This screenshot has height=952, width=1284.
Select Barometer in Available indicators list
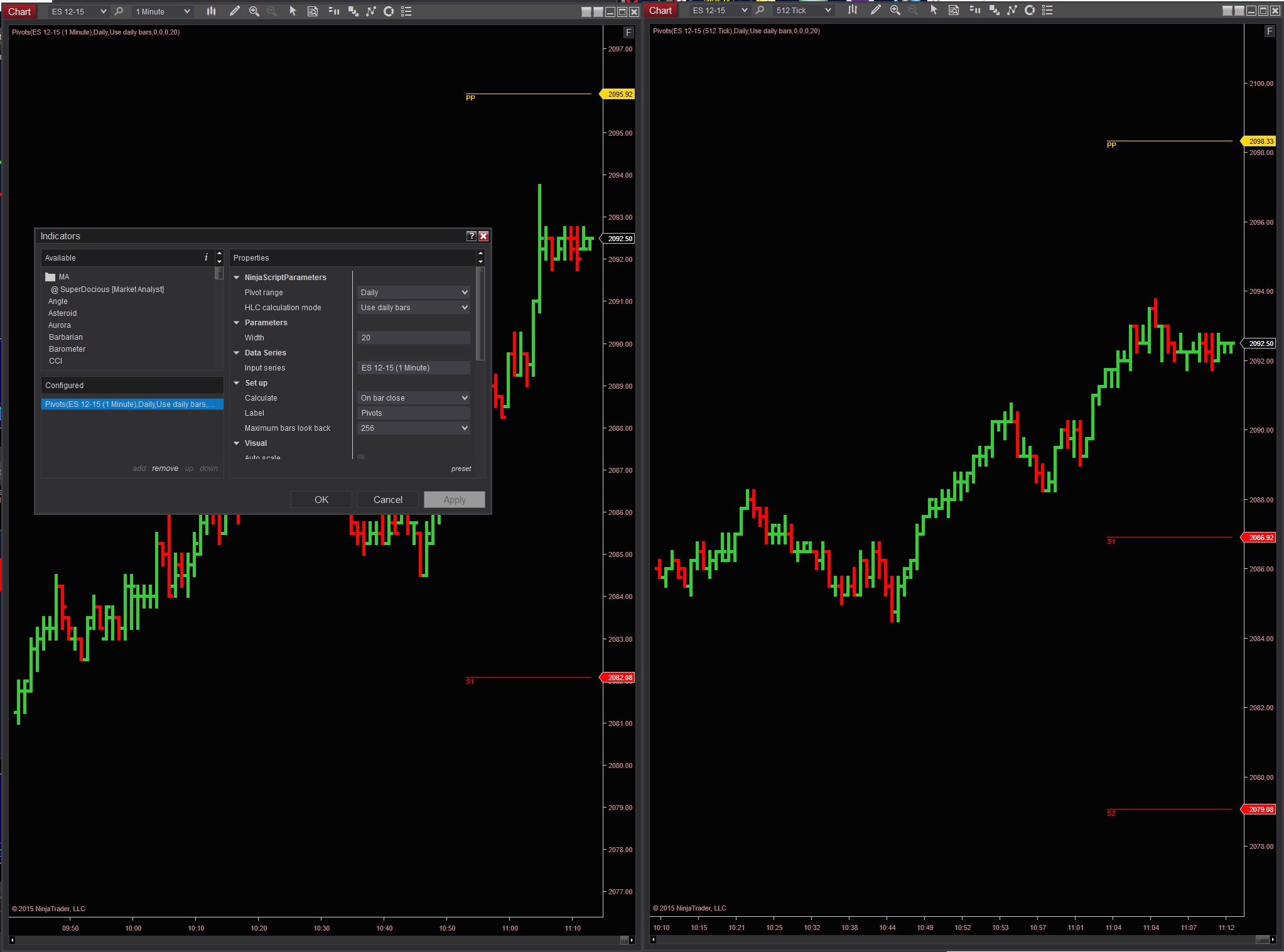(67, 349)
